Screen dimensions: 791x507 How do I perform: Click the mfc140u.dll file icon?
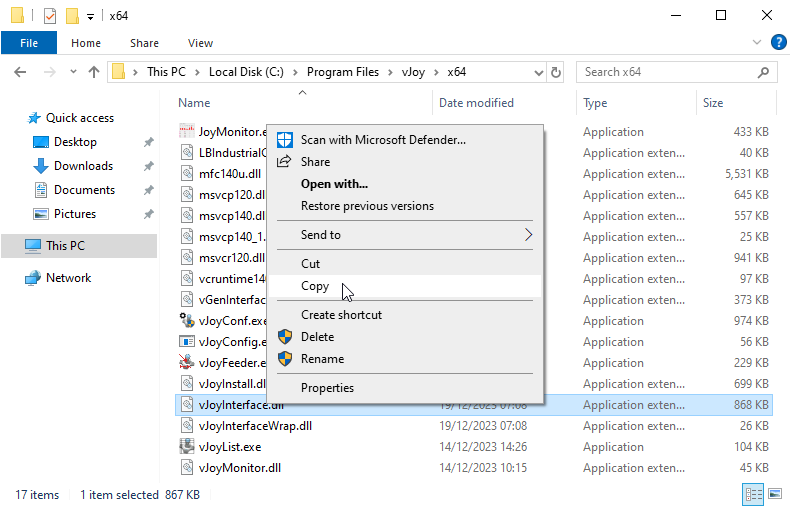click(187, 173)
